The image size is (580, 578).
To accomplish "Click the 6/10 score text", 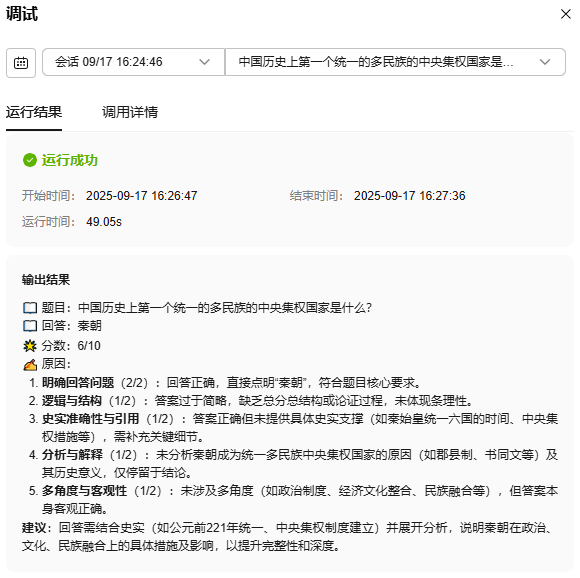I will [x=89, y=346].
